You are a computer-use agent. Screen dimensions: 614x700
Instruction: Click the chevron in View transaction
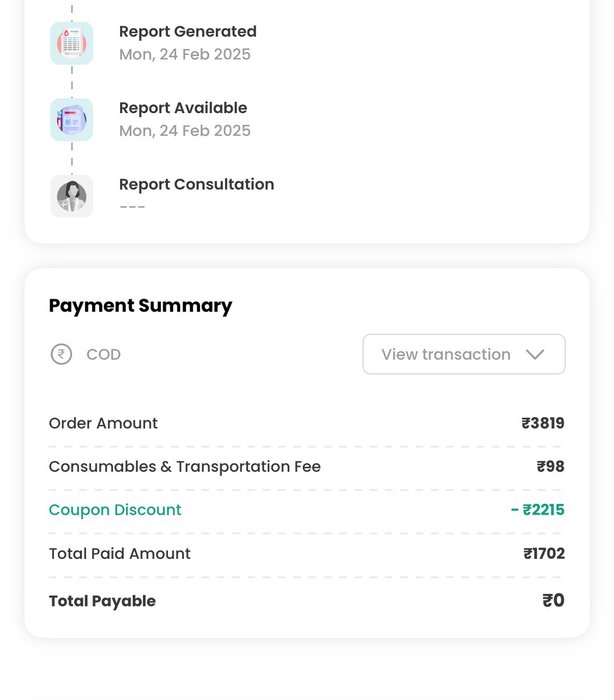[535, 354]
